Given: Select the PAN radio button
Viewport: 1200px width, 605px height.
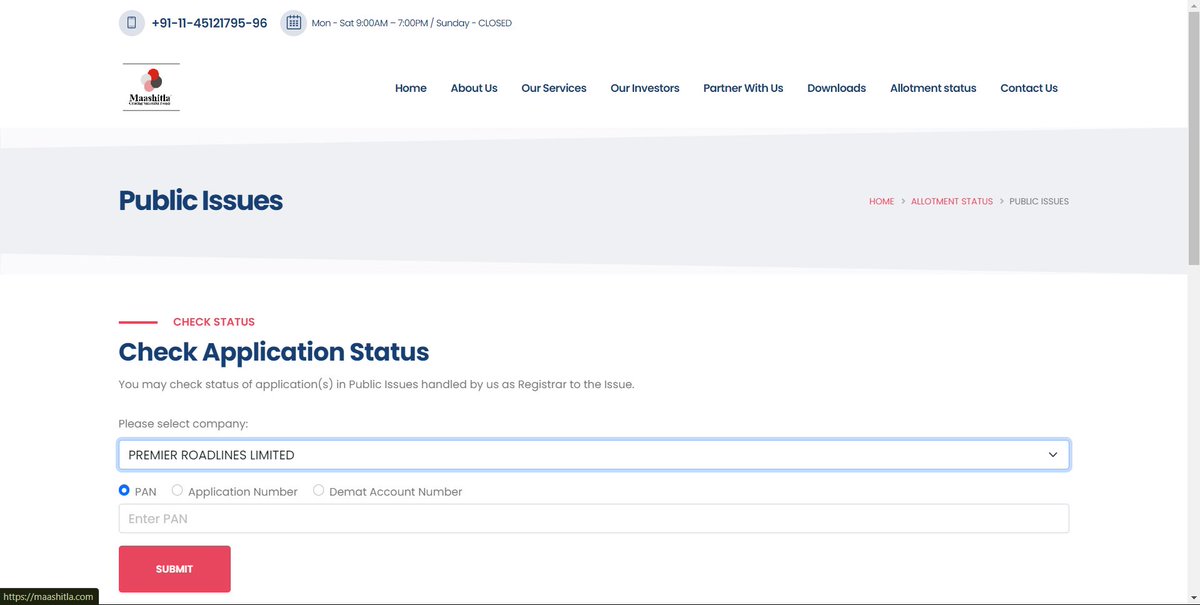Looking at the screenshot, I should [124, 491].
